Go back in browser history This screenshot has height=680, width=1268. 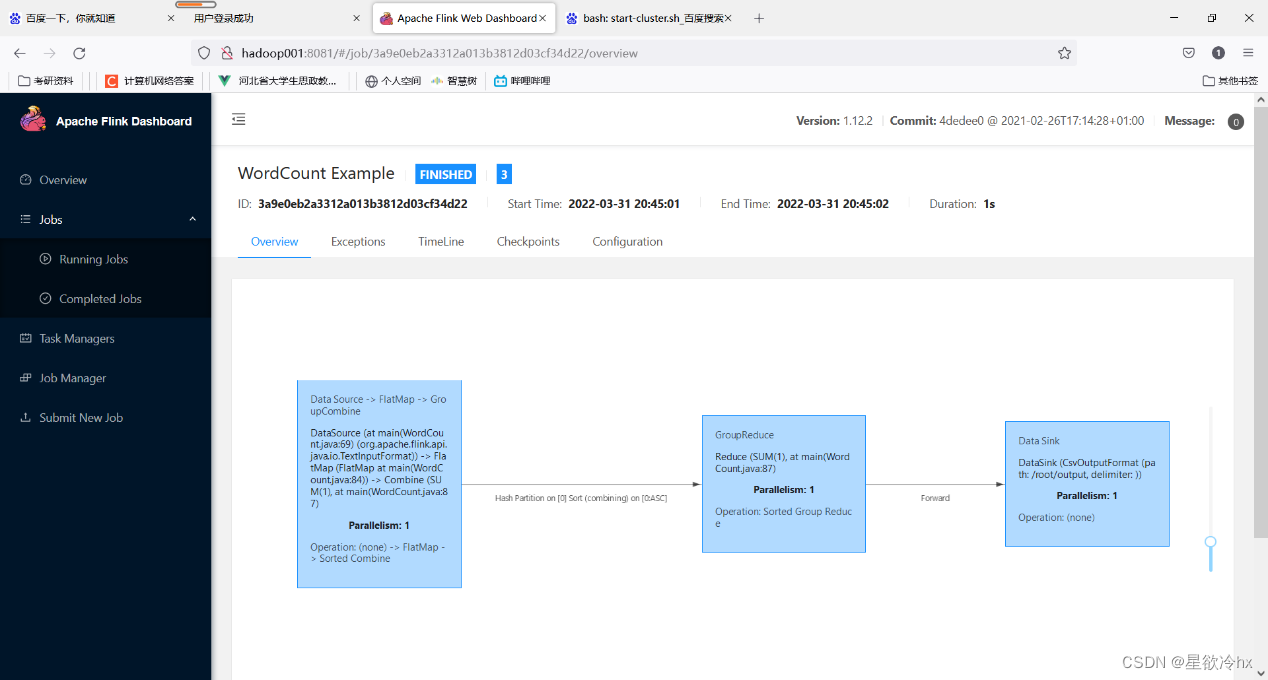(x=20, y=53)
